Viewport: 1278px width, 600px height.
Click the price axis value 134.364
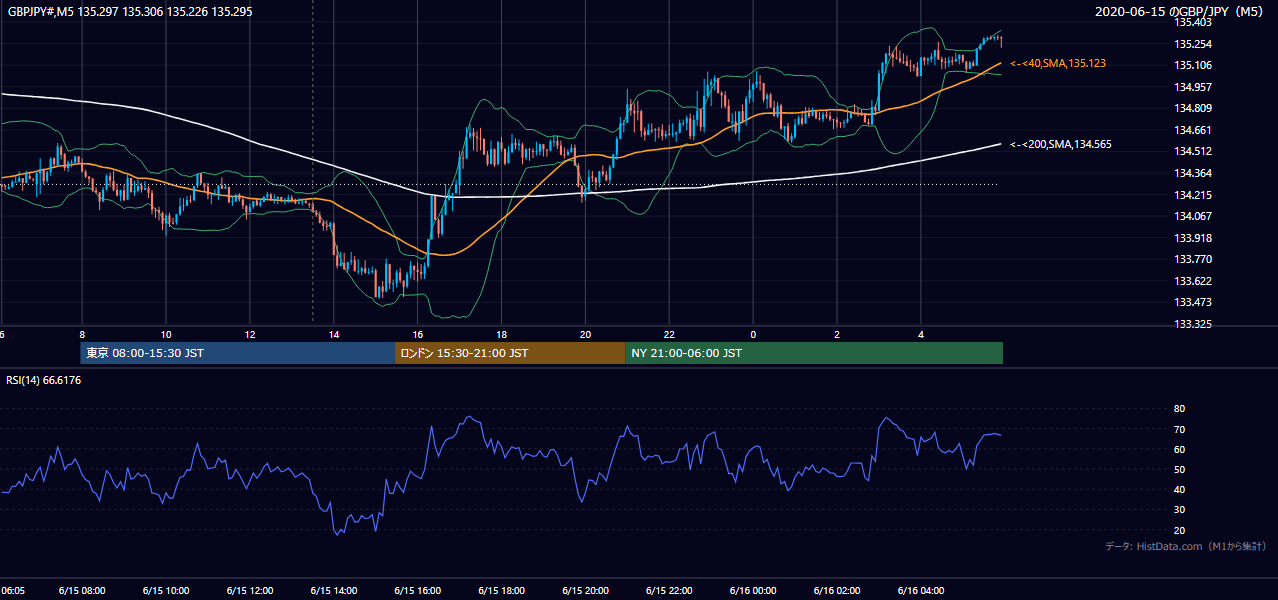click(1193, 173)
